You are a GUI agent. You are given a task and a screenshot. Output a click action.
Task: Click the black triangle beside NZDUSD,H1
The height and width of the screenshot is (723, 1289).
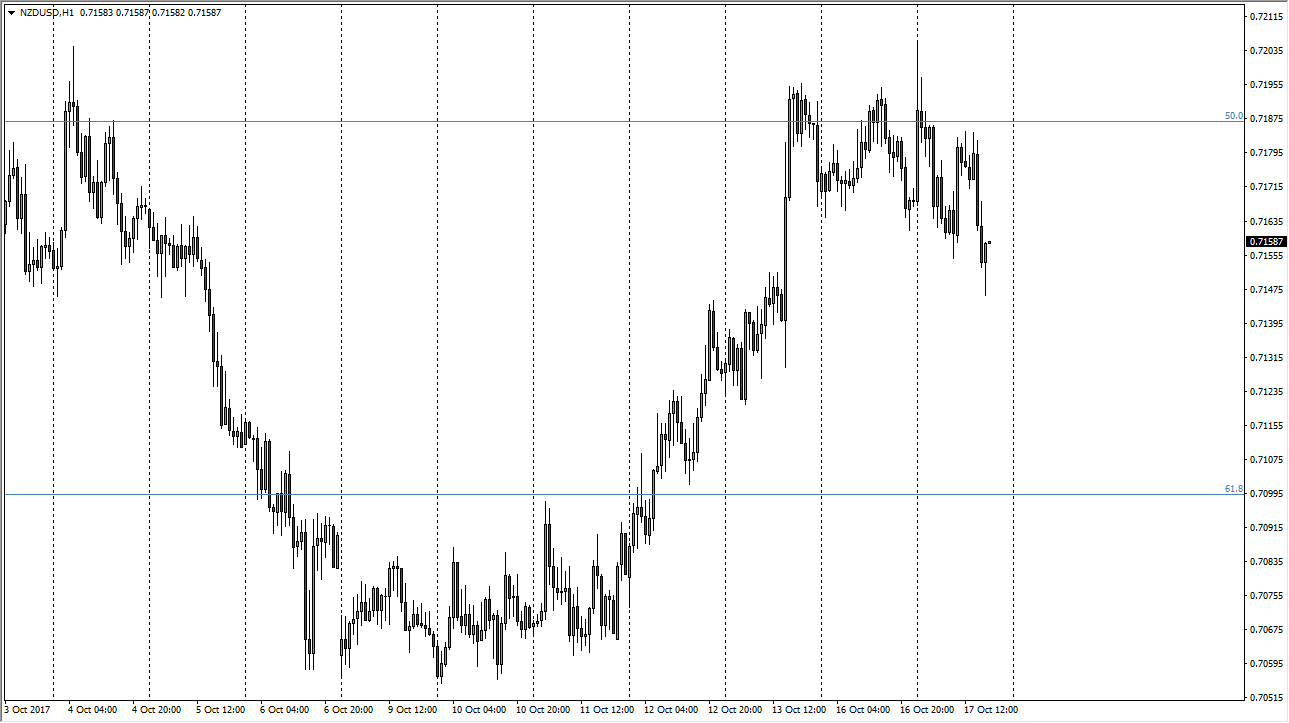click(x=11, y=13)
